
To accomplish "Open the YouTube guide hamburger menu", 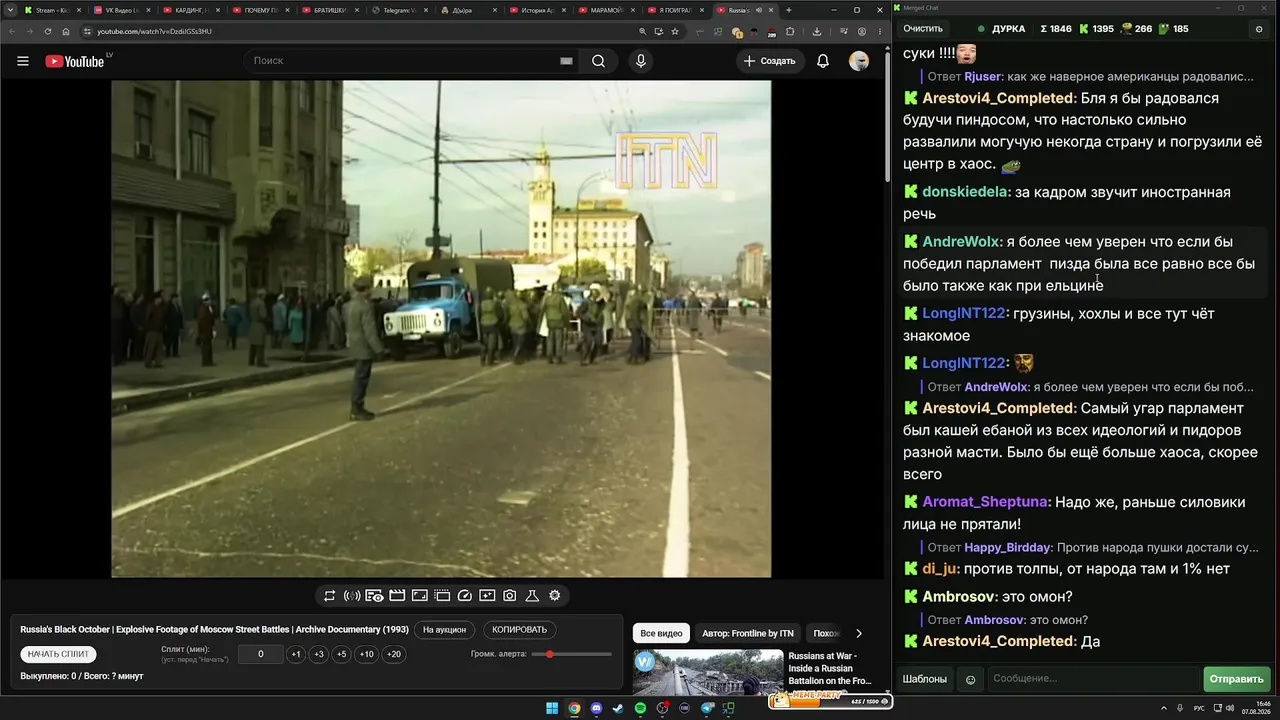I will click(23, 61).
